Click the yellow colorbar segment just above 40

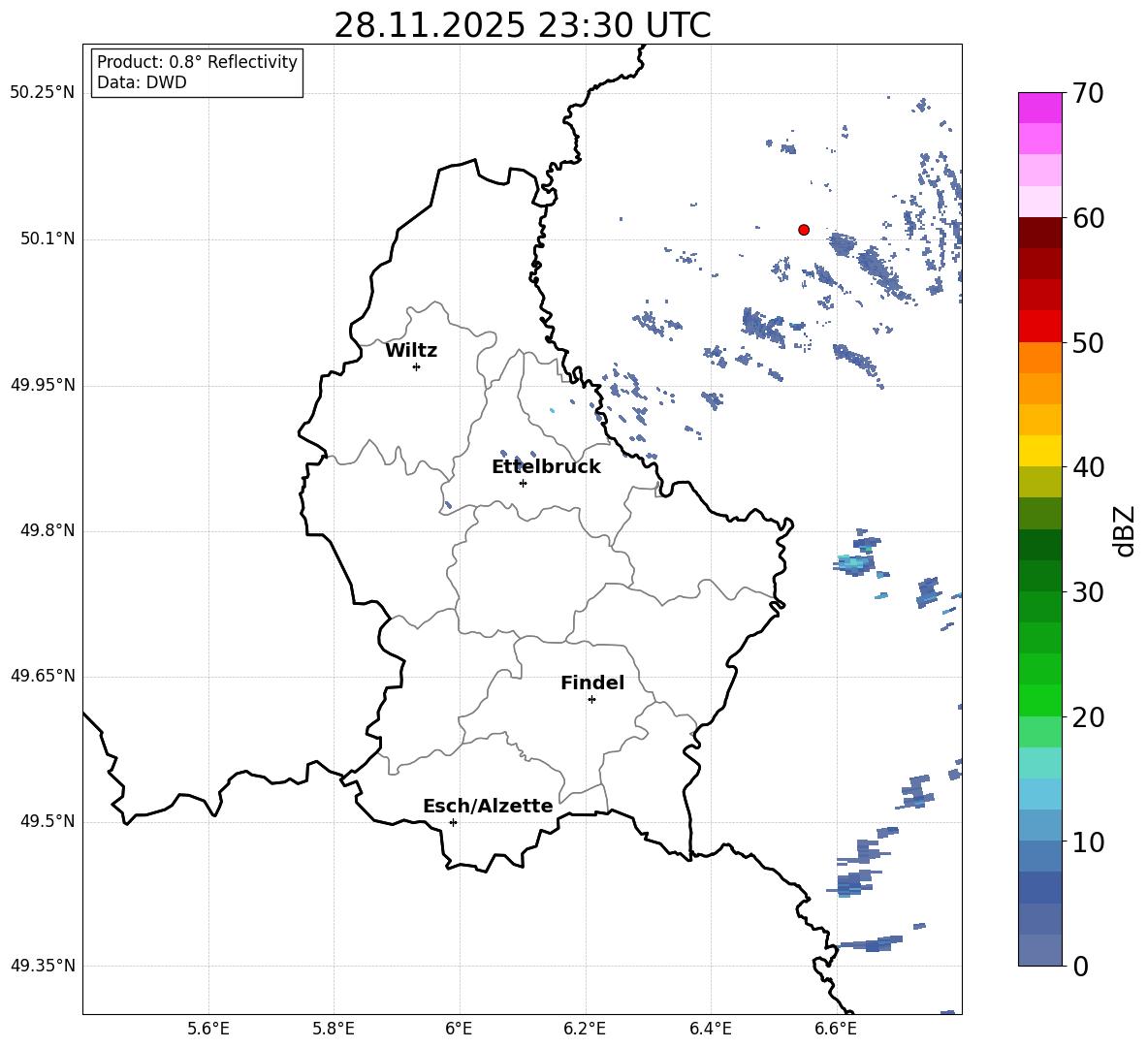click(1039, 451)
